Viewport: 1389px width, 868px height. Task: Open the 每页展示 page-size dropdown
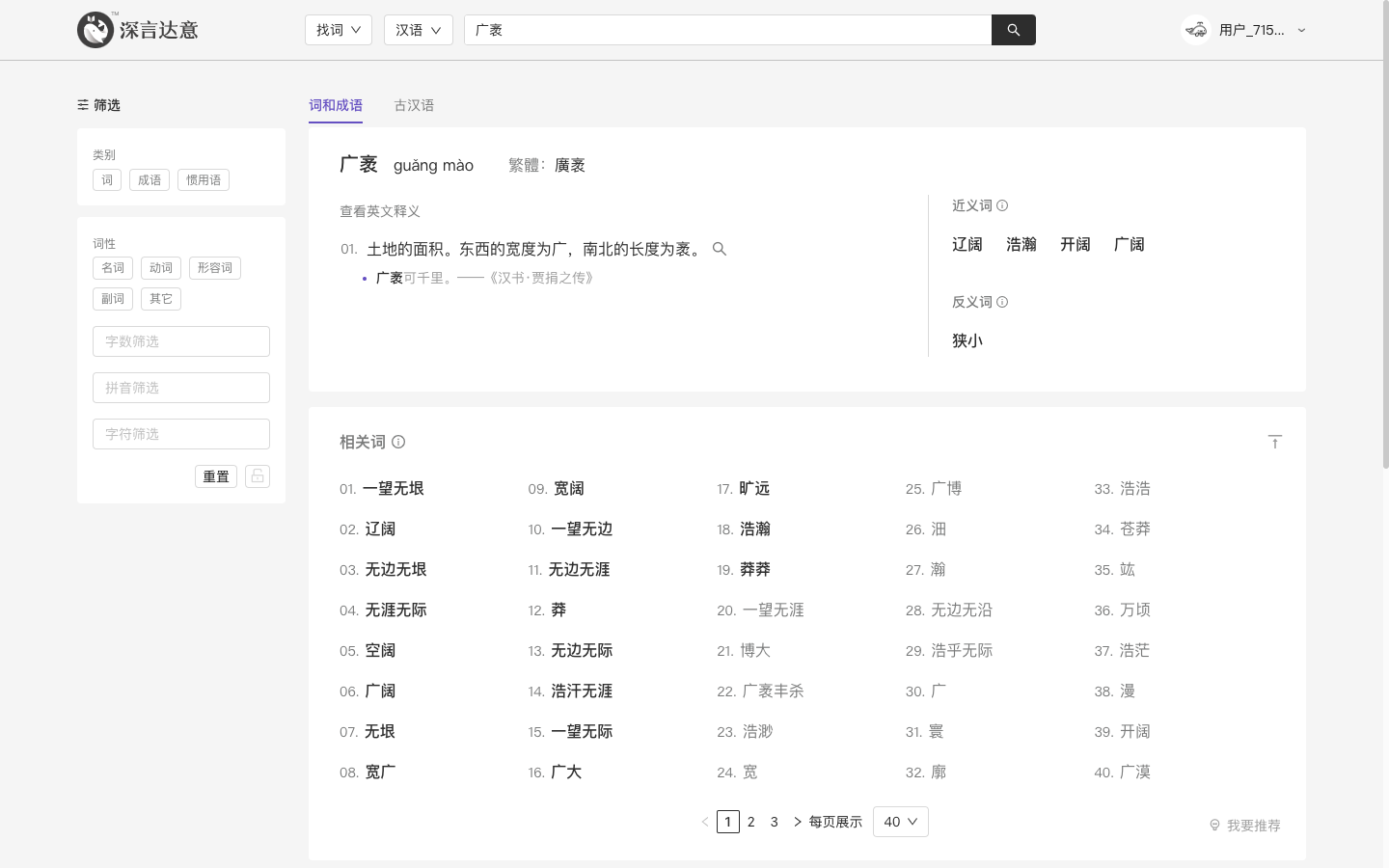coord(900,822)
